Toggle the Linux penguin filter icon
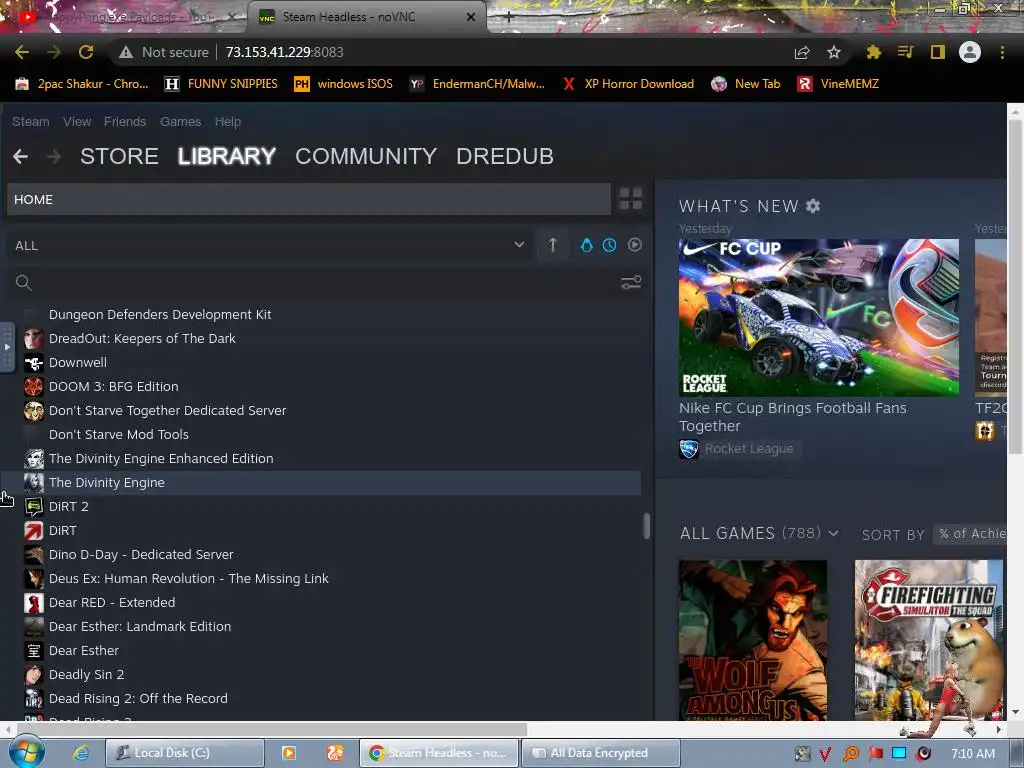 pyautogui.click(x=586, y=245)
